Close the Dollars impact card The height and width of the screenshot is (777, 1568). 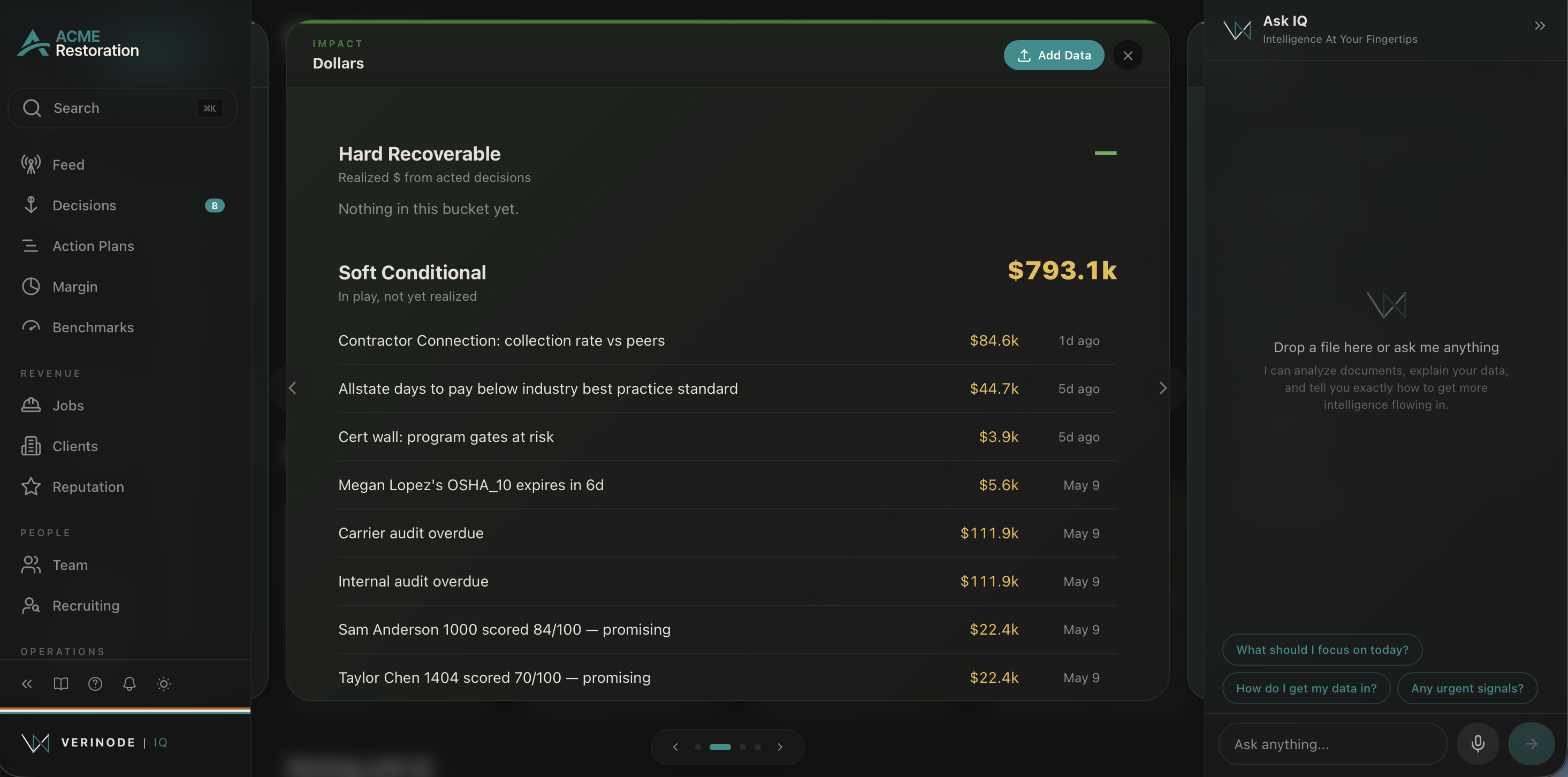coord(1128,55)
